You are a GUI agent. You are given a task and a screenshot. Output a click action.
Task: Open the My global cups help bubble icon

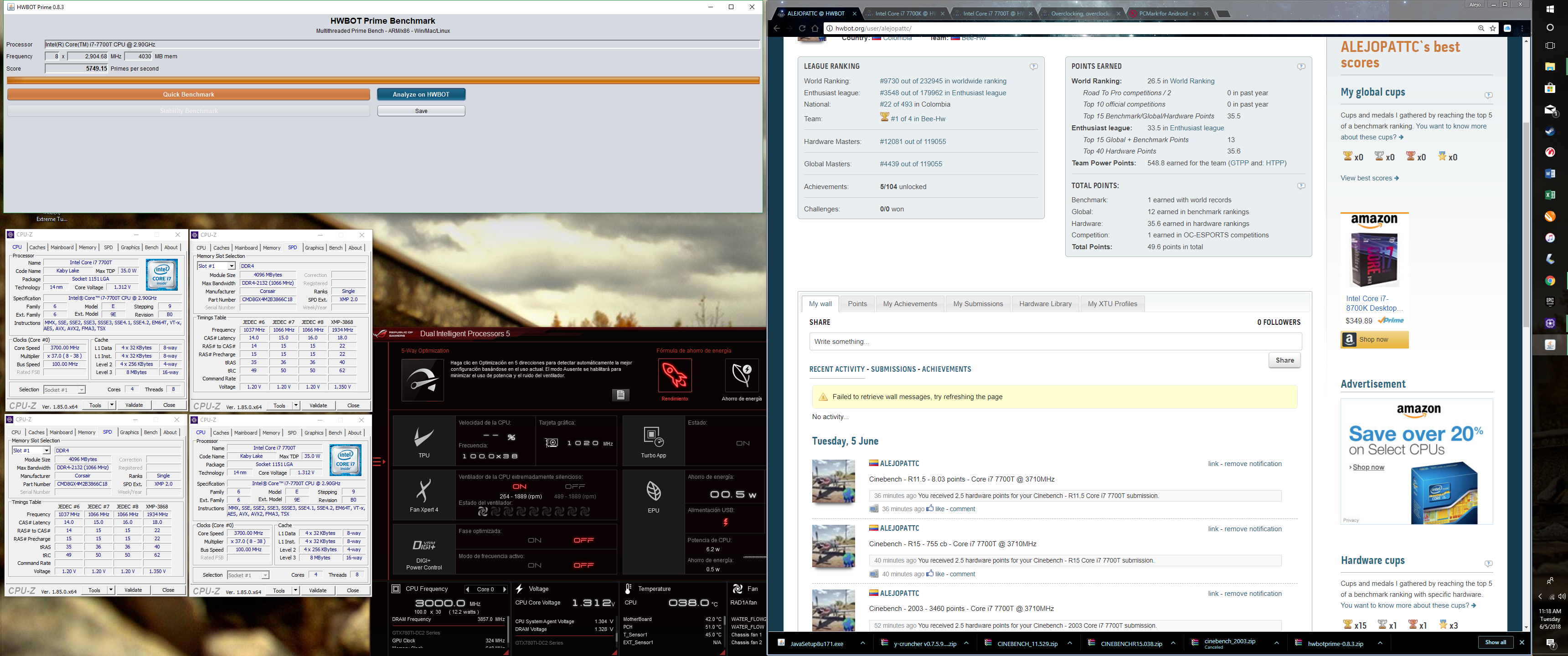(1488, 95)
